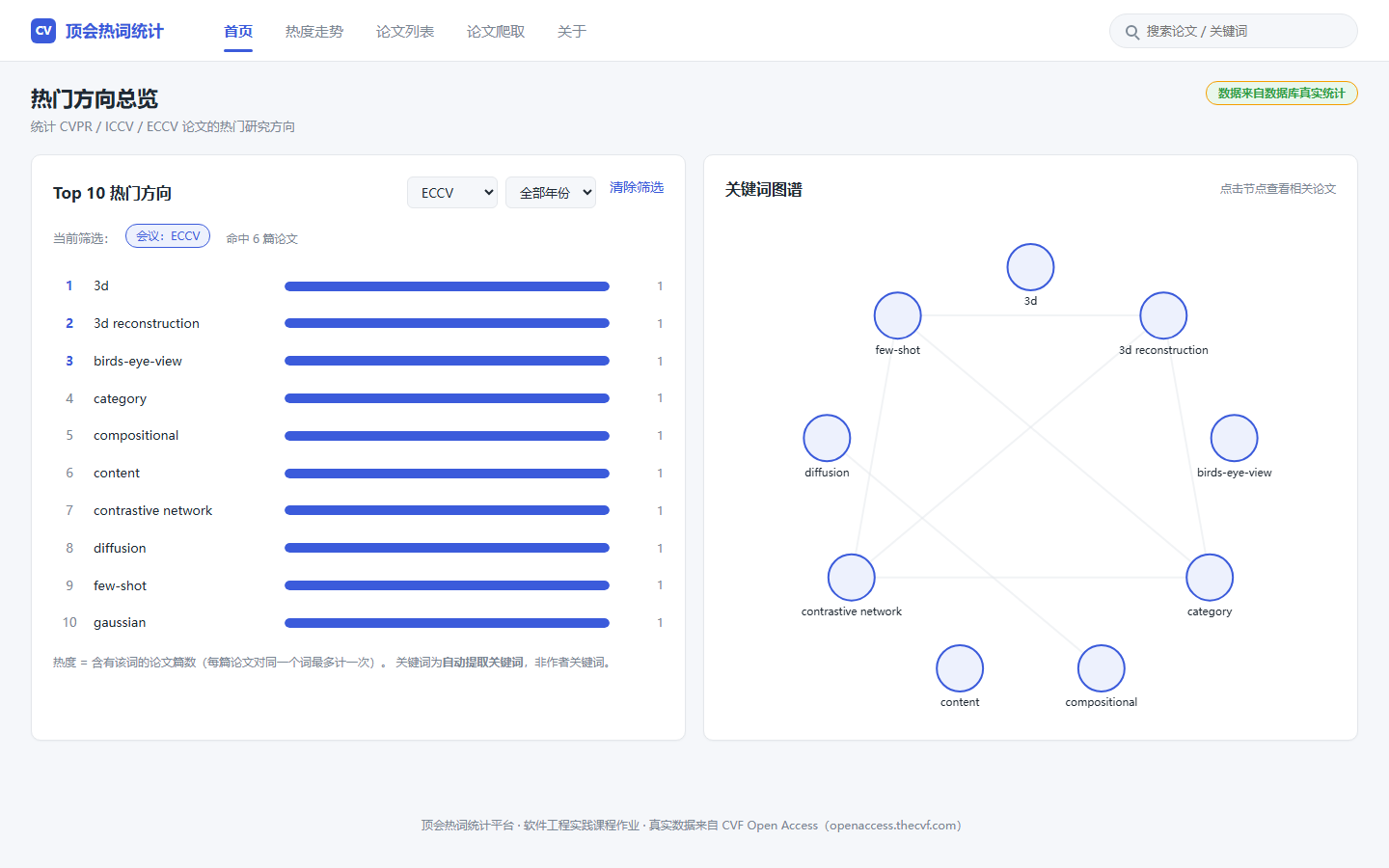Image resolution: width=1389 pixels, height=868 pixels.
Task: Click the gaussian popularity bar
Action: [447, 623]
